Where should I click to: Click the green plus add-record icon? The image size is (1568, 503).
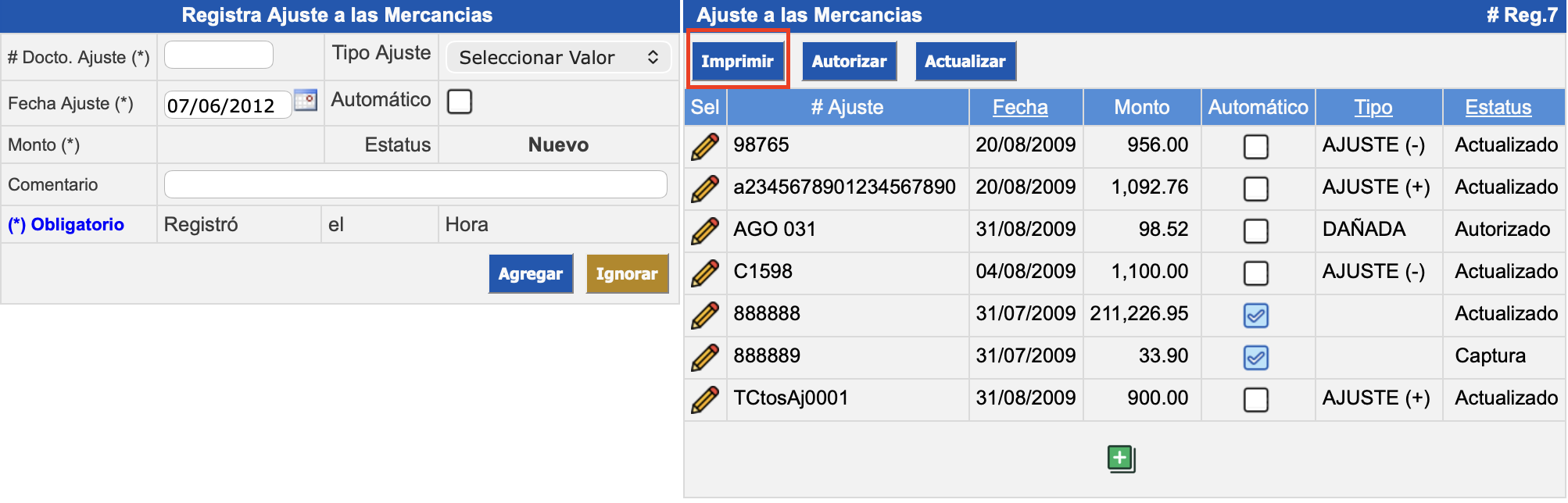[x=1121, y=458]
